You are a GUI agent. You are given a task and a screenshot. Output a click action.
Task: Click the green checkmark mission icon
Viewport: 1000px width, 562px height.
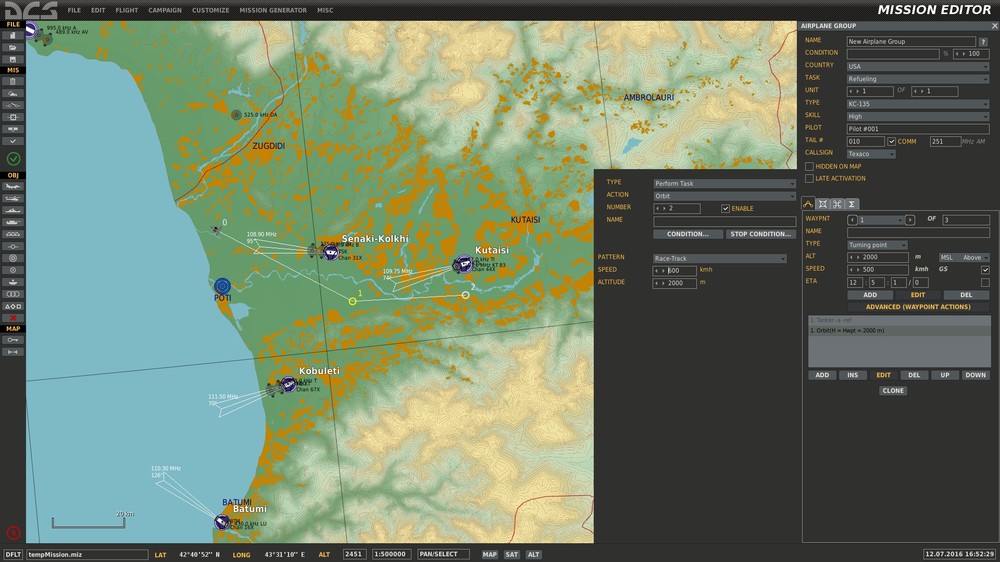(x=13, y=158)
